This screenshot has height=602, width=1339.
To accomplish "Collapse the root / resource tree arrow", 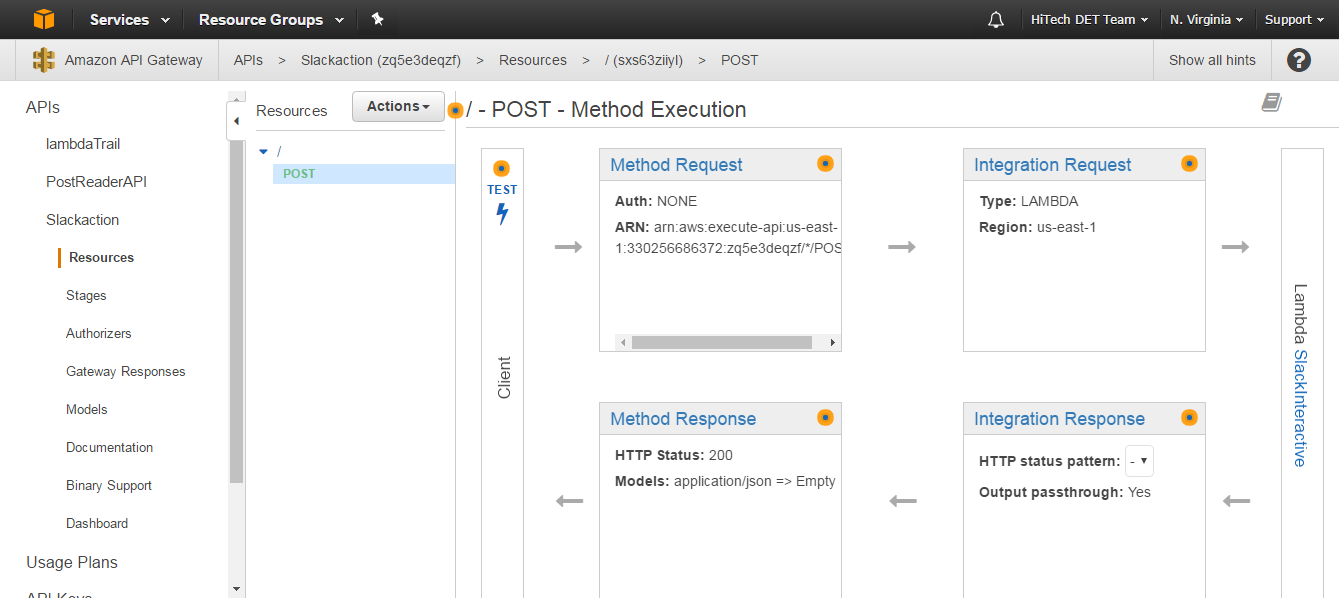I will click(x=264, y=152).
